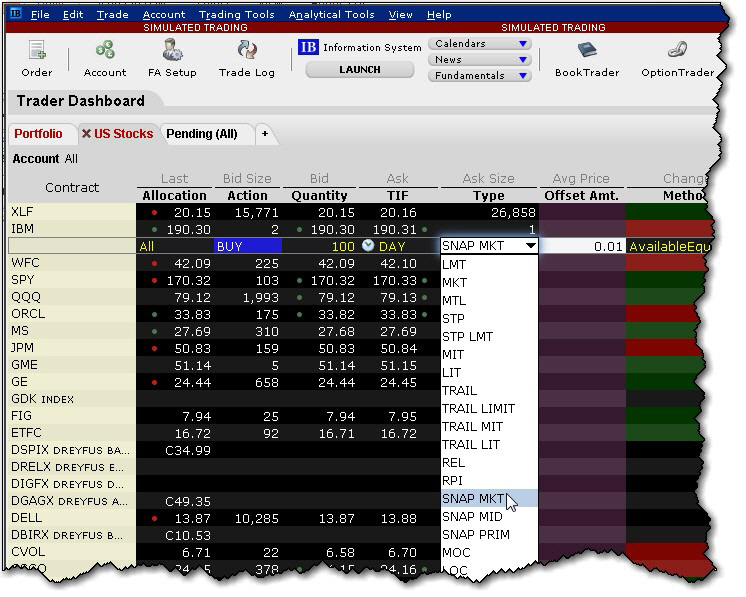Open the Account toolbar icon
The width and height of the screenshot is (746, 597).
coord(105,59)
